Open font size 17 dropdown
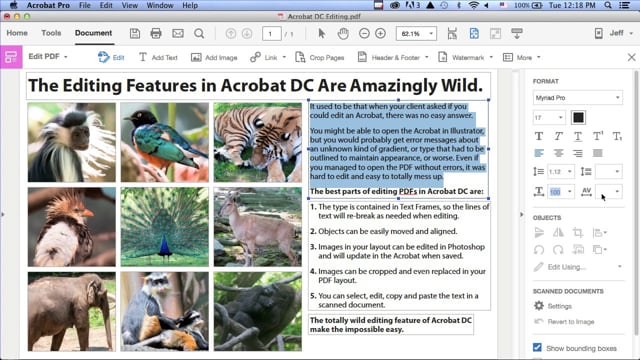640x360 pixels. (x=549, y=118)
